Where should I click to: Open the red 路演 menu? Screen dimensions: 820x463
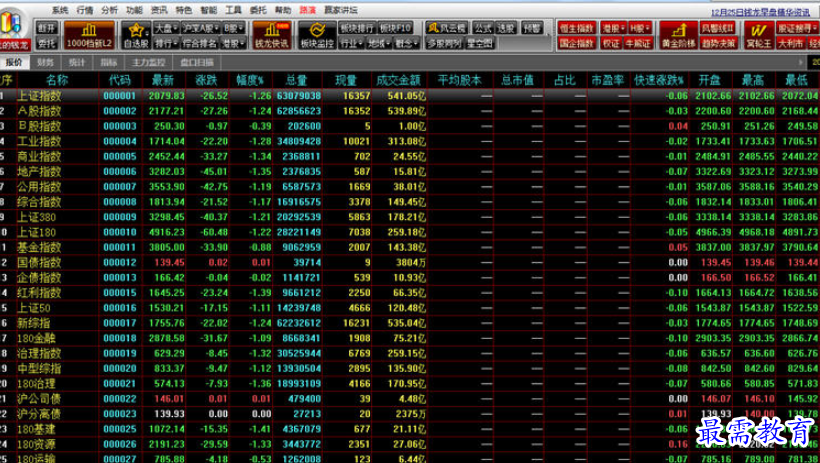pos(308,10)
